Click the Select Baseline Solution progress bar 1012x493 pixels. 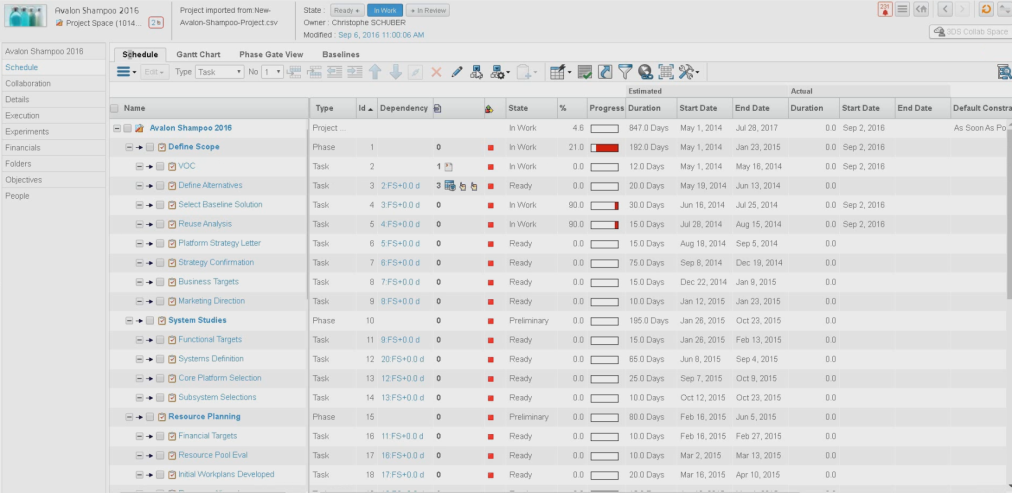(x=605, y=205)
